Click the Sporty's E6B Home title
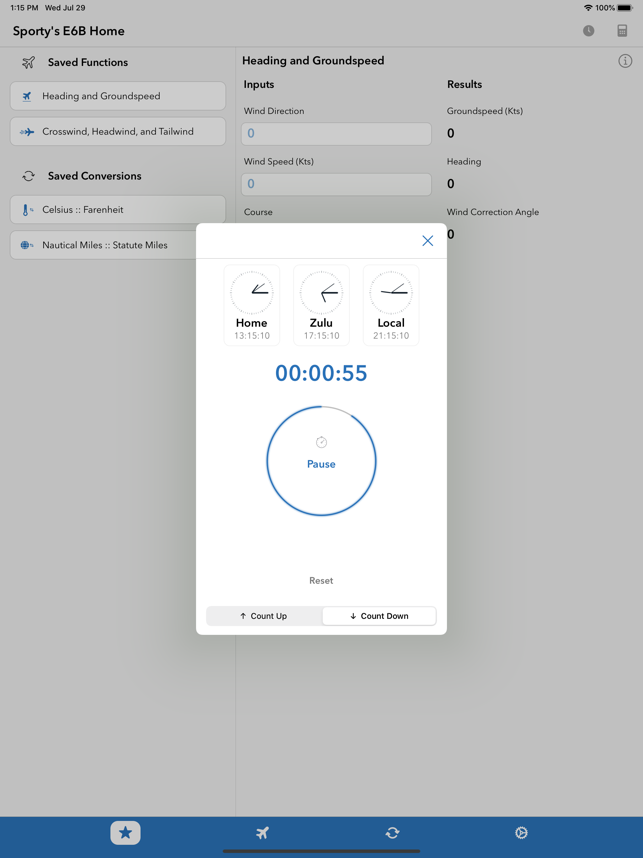Image resolution: width=643 pixels, height=858 pixels. coord(68,31)
